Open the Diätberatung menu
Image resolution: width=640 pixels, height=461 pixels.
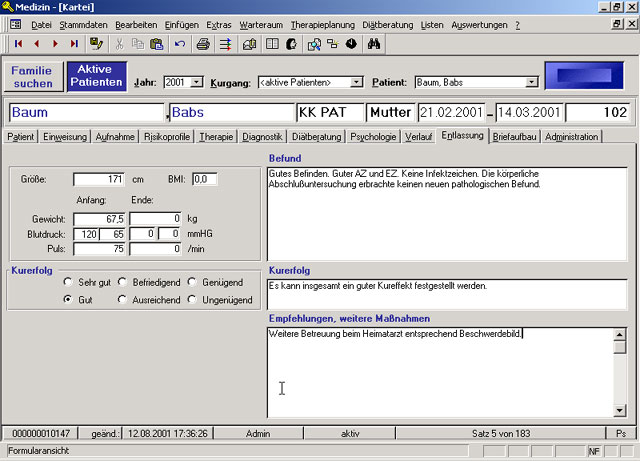point(388,25)
